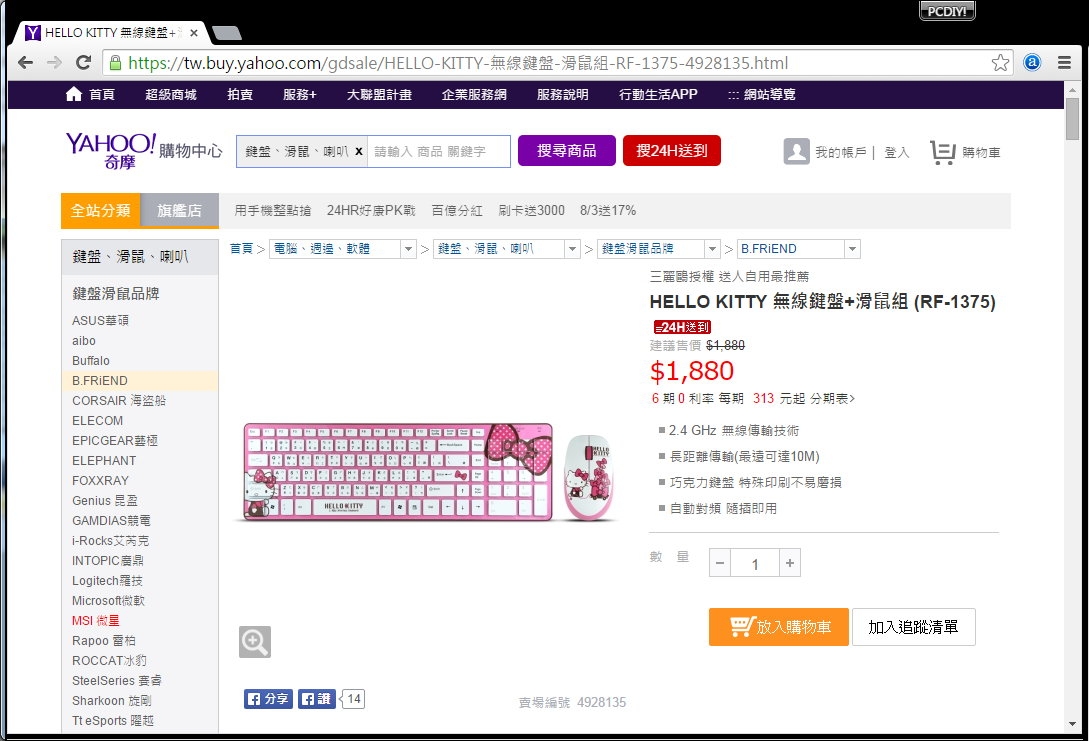Open 大聯盟計畫 in the top navigation
The height and width of the screenshot is (741, 1089).
pos(379,94)
